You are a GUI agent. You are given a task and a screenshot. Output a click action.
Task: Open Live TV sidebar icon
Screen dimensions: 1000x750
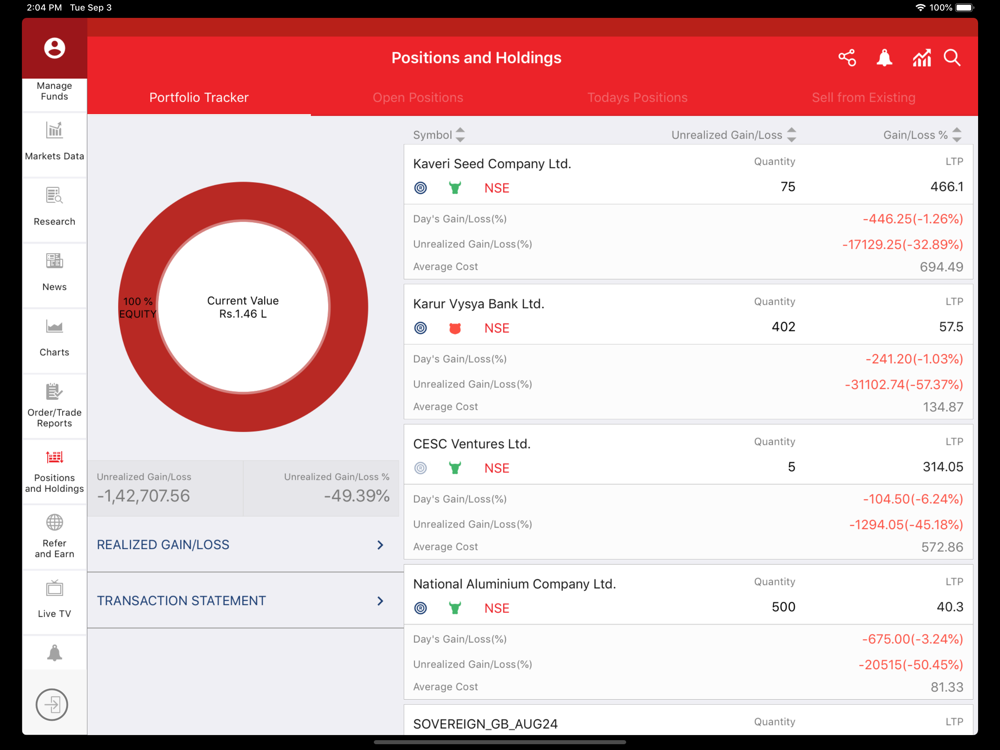(x=54, y=588)
